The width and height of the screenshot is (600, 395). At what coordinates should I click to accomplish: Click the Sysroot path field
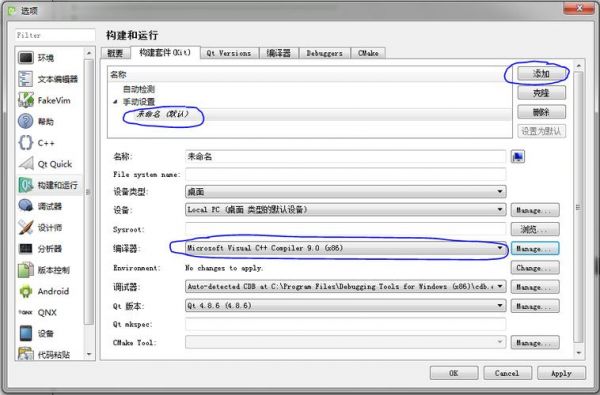point(346,229)
